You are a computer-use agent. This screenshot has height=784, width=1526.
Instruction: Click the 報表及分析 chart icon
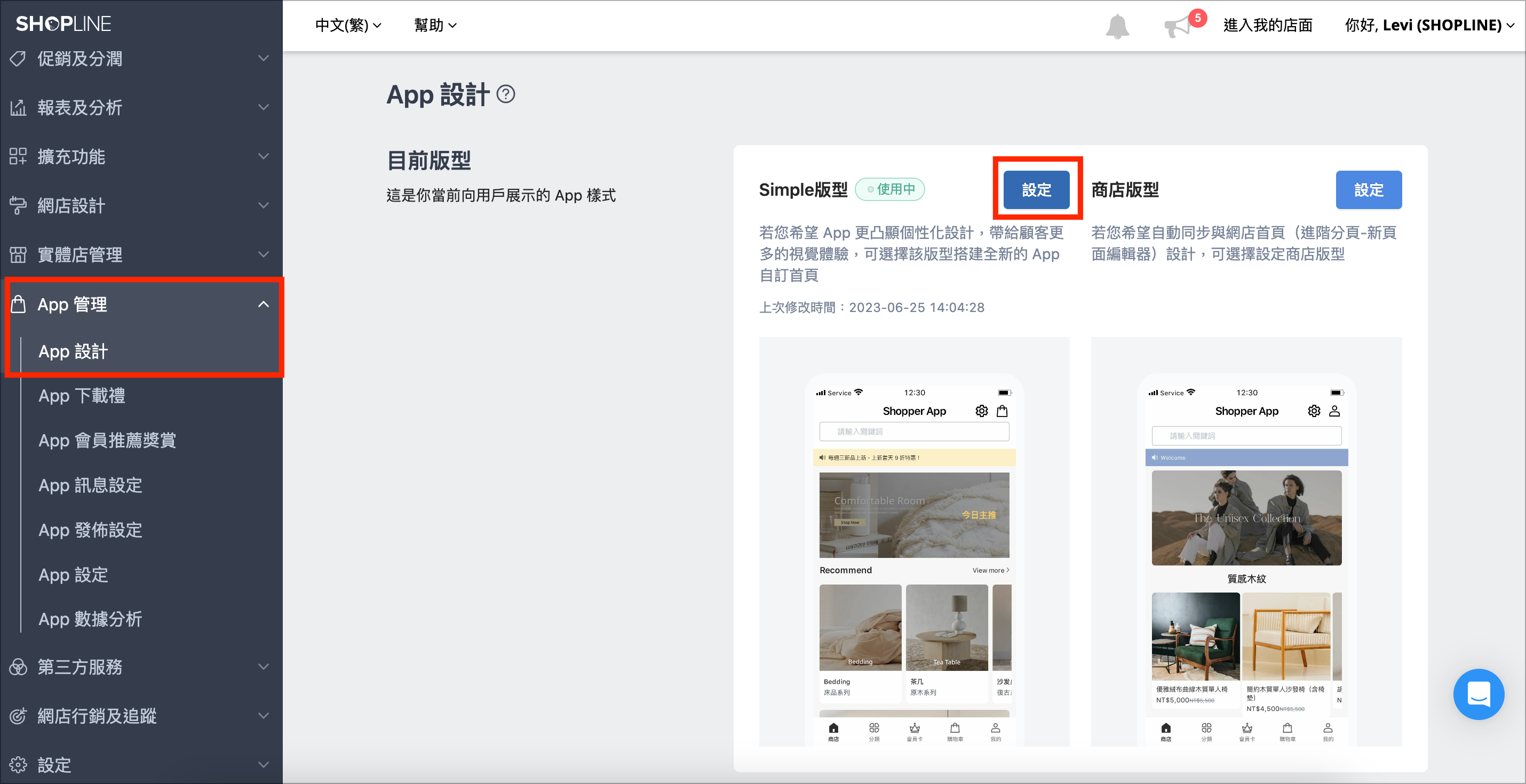tap(18, 108)
